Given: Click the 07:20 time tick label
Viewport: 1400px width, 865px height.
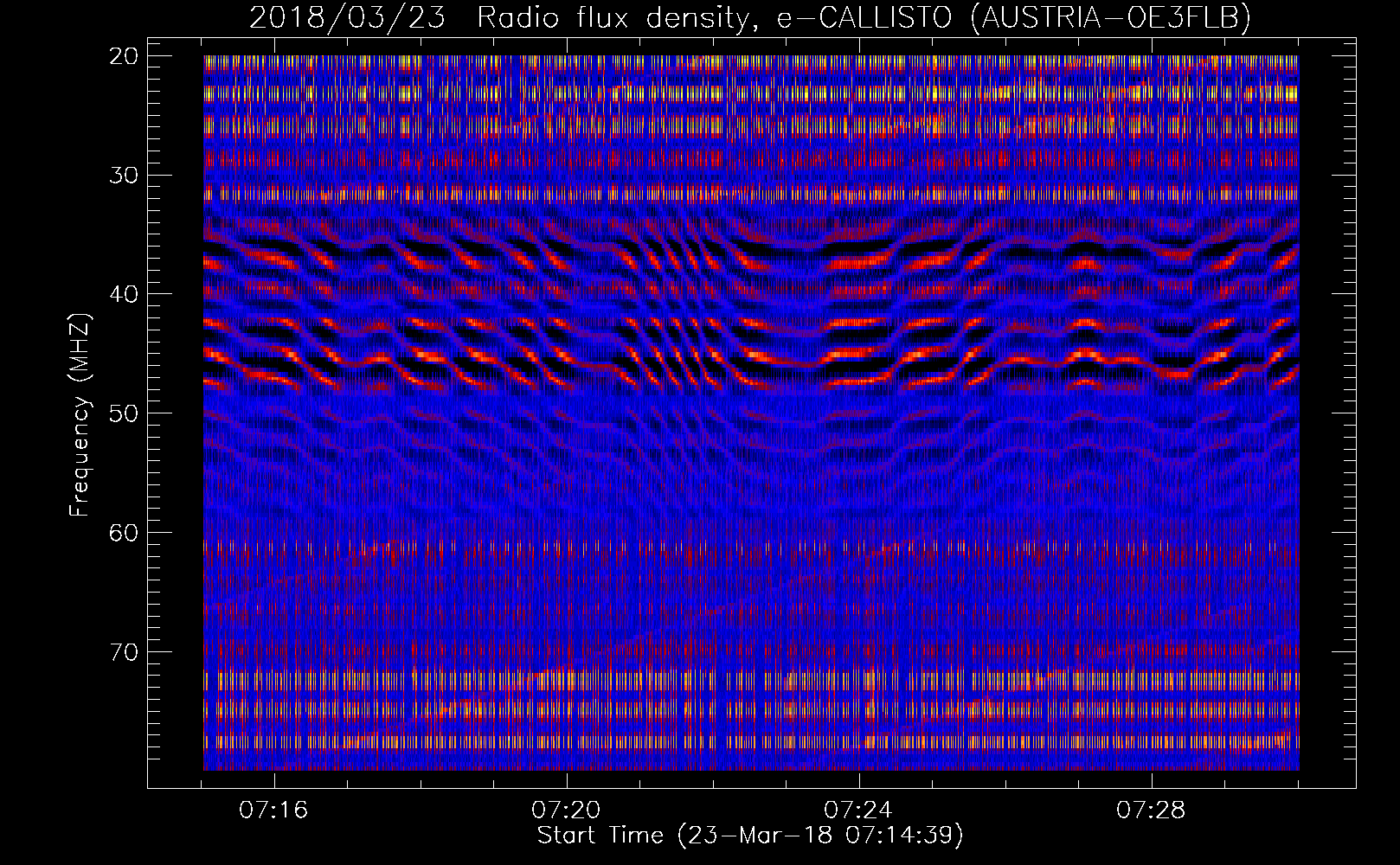Looking at the screenshot, I should [x=566, y=811].
